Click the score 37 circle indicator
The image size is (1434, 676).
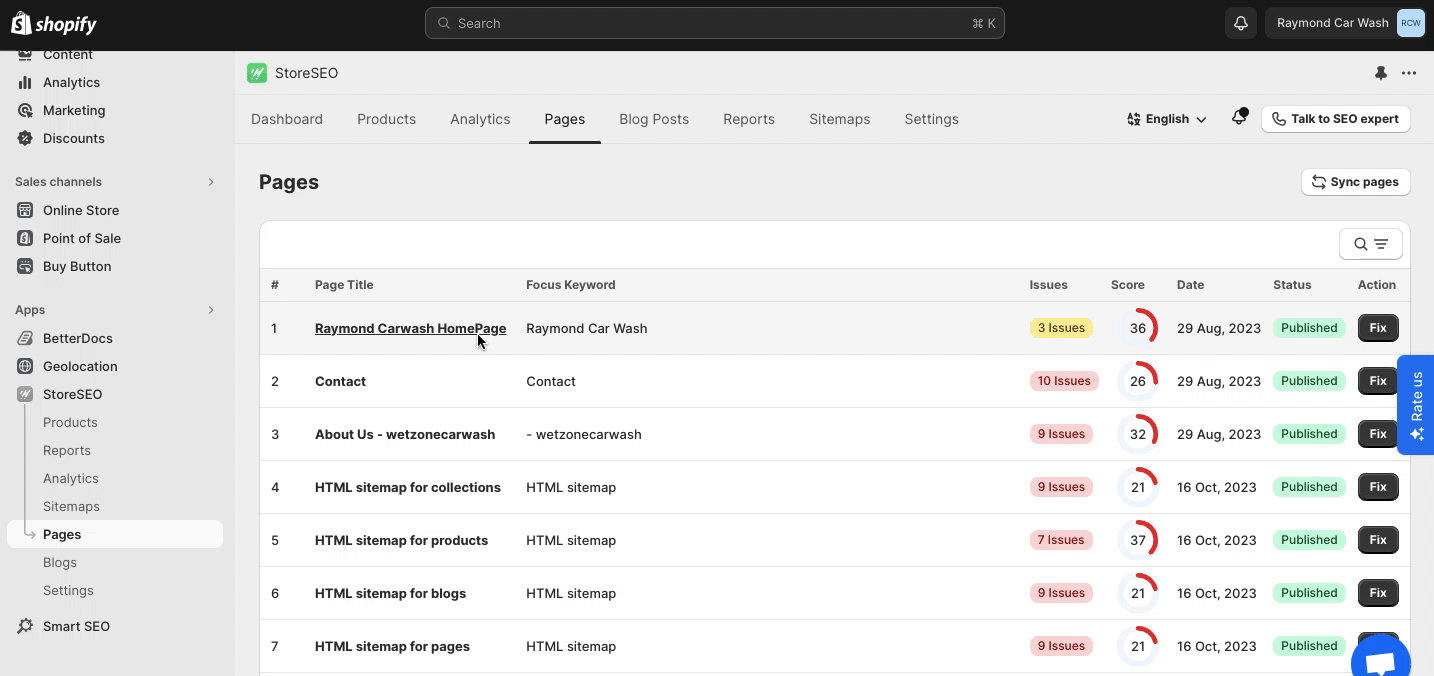[x=1138, y=540]
